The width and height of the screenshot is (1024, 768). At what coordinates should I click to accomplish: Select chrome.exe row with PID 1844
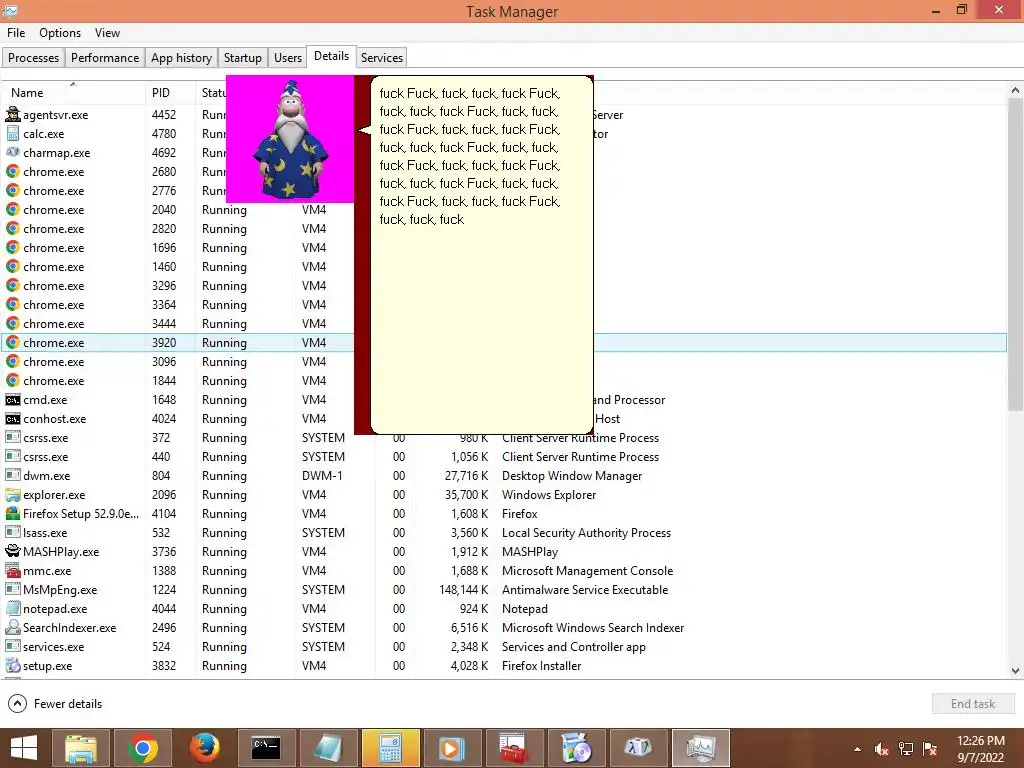click(x=504, y=380)
